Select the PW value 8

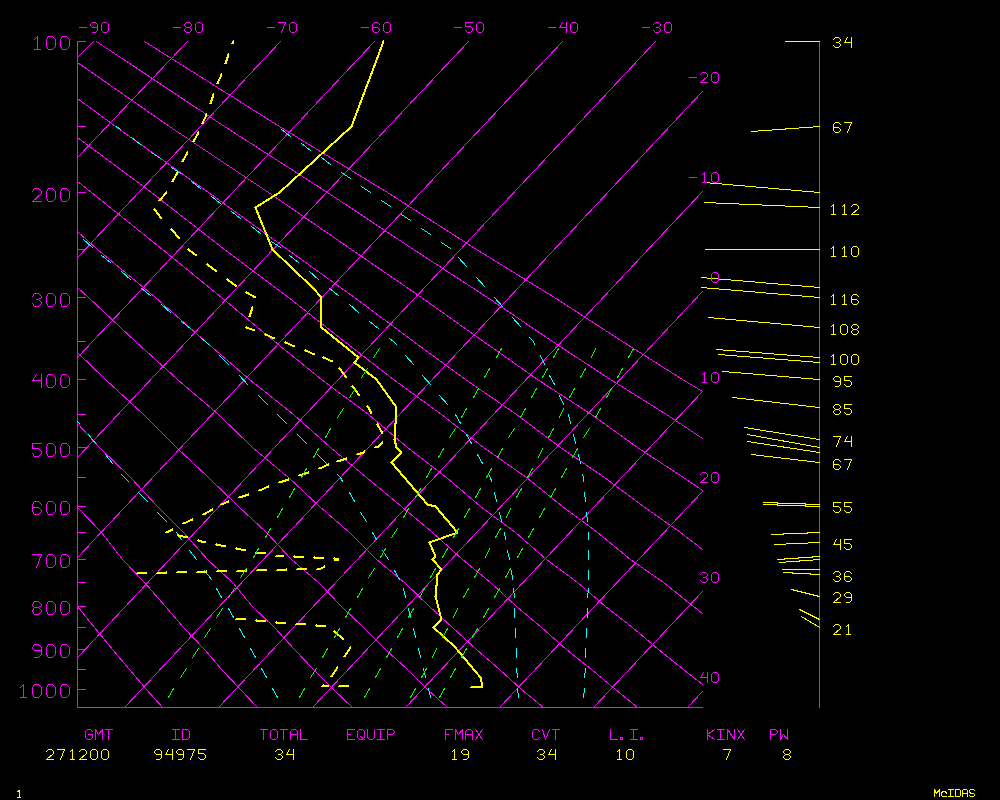point(787,755)
